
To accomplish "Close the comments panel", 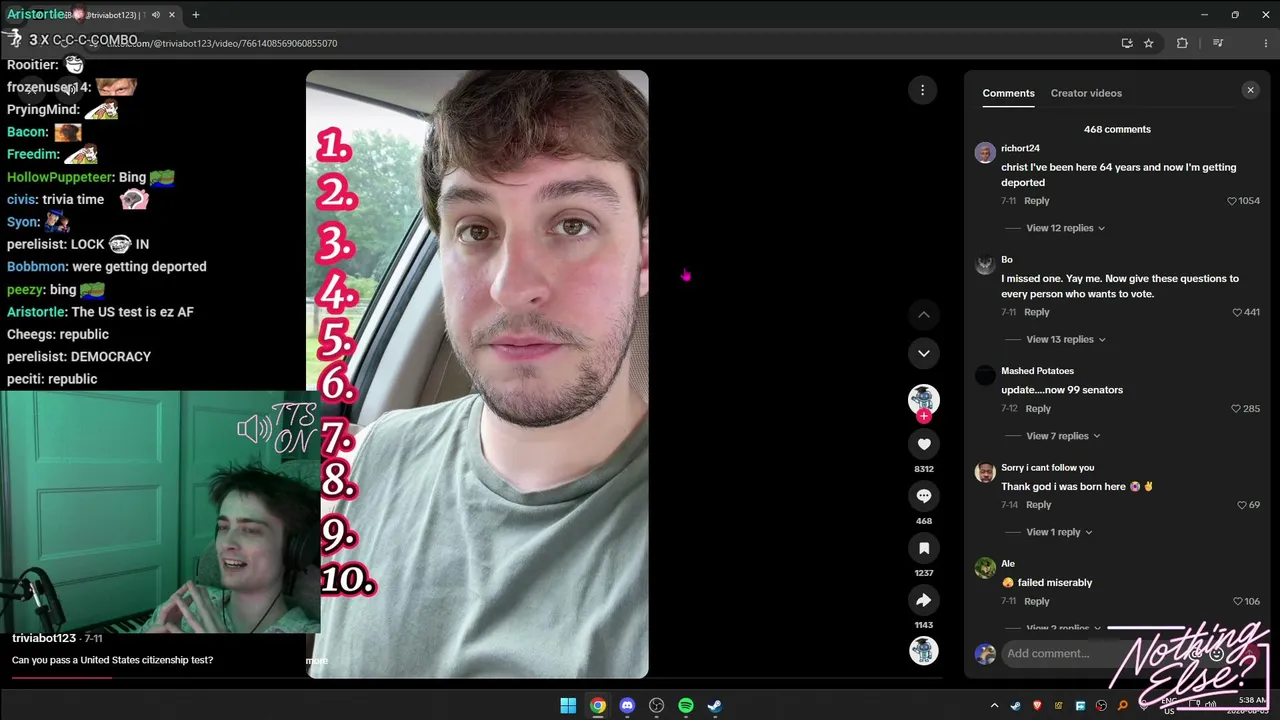I will click(1250, 90).
